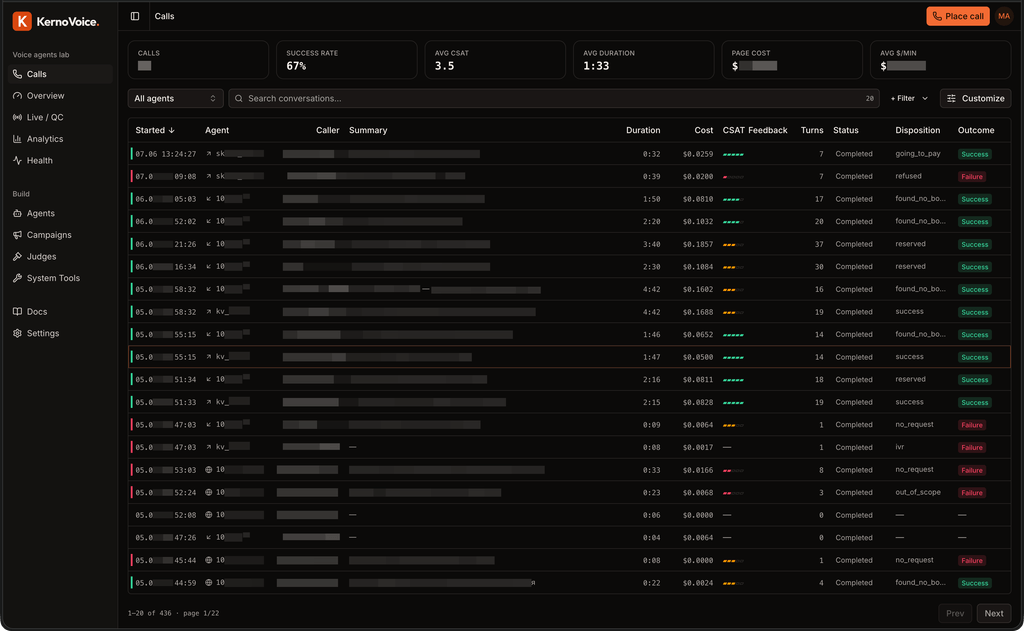Click the inbound arrow icon on 05:03 row

coord(209,199)
